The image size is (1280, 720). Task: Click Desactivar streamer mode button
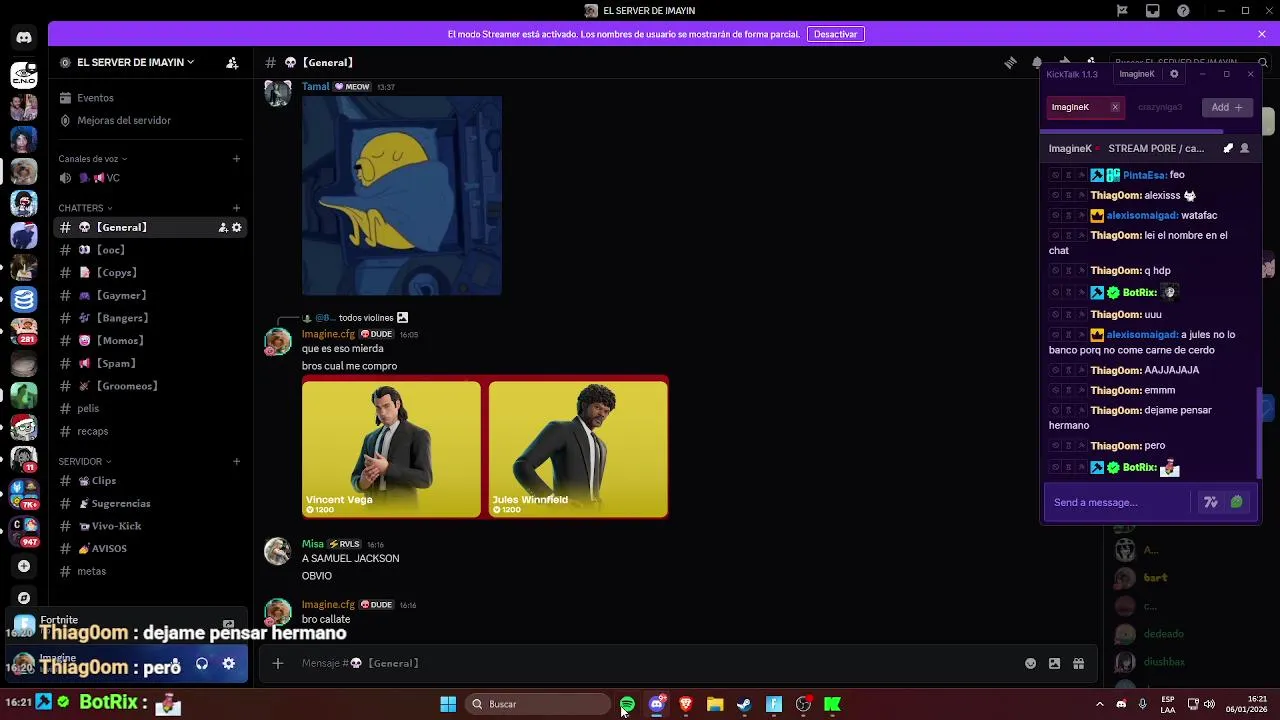pos(835,34)
